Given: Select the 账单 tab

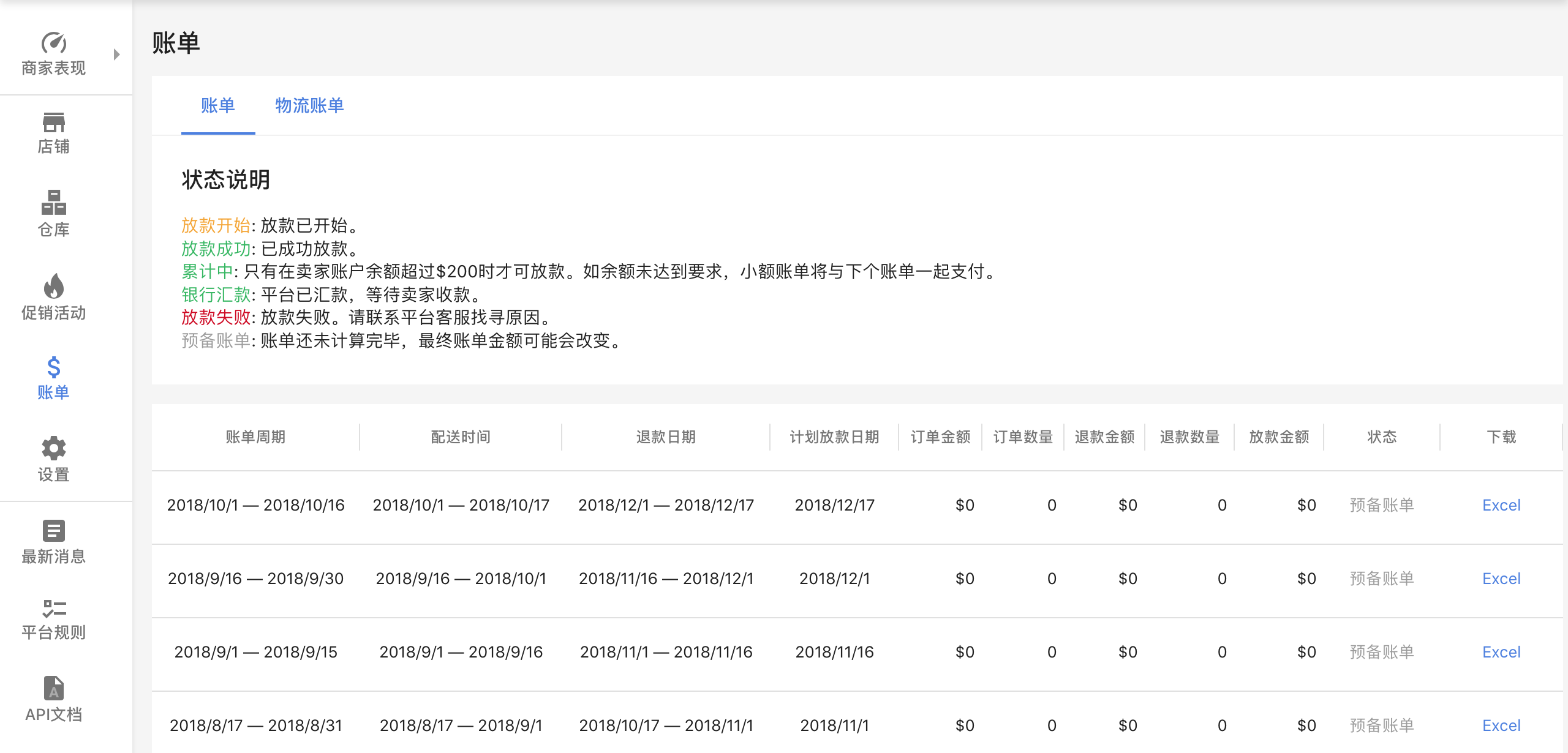Looking at the screenshot, I should click(x=217, y=106).
